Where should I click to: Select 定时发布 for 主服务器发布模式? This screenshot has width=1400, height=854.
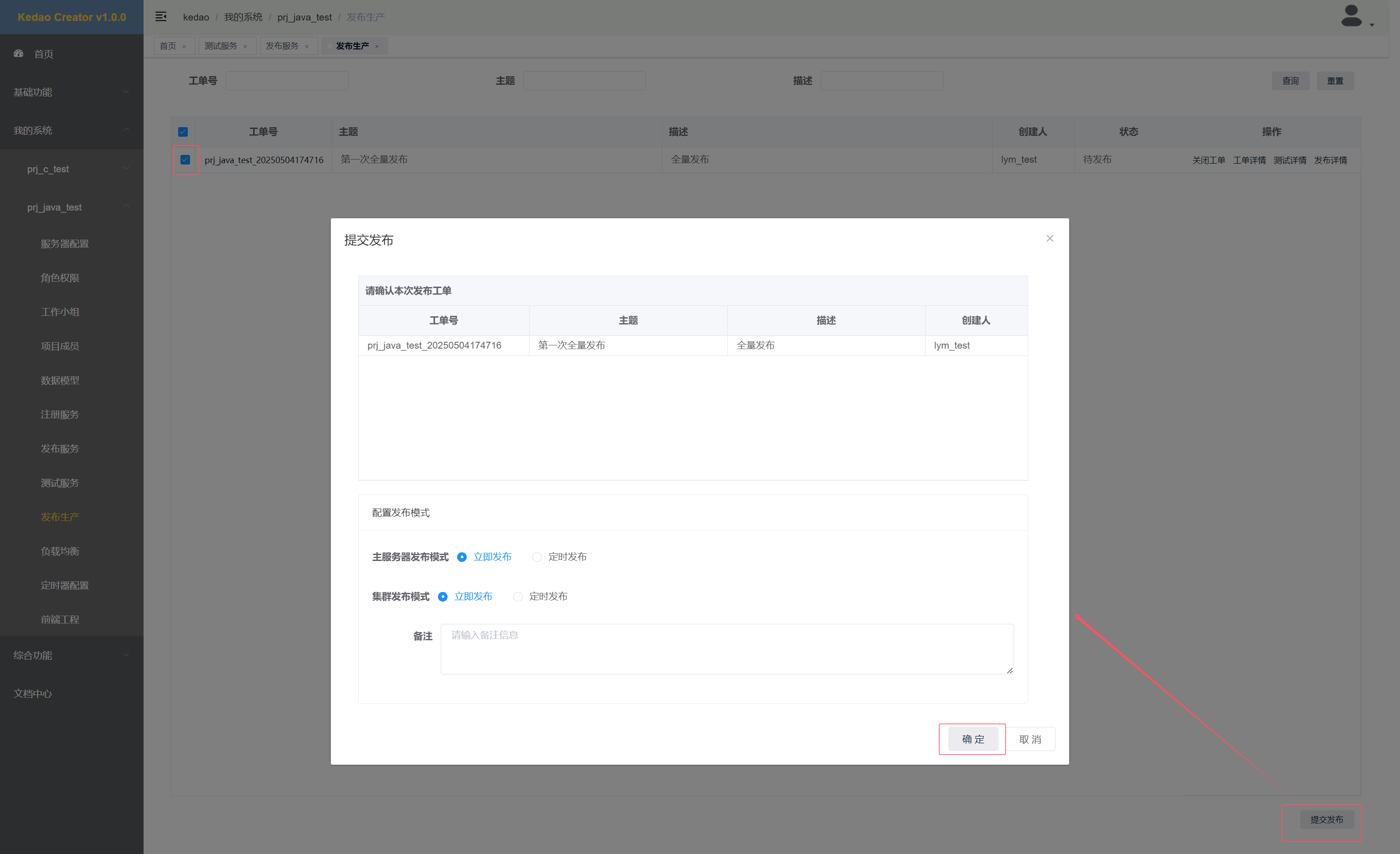point(537,557)
